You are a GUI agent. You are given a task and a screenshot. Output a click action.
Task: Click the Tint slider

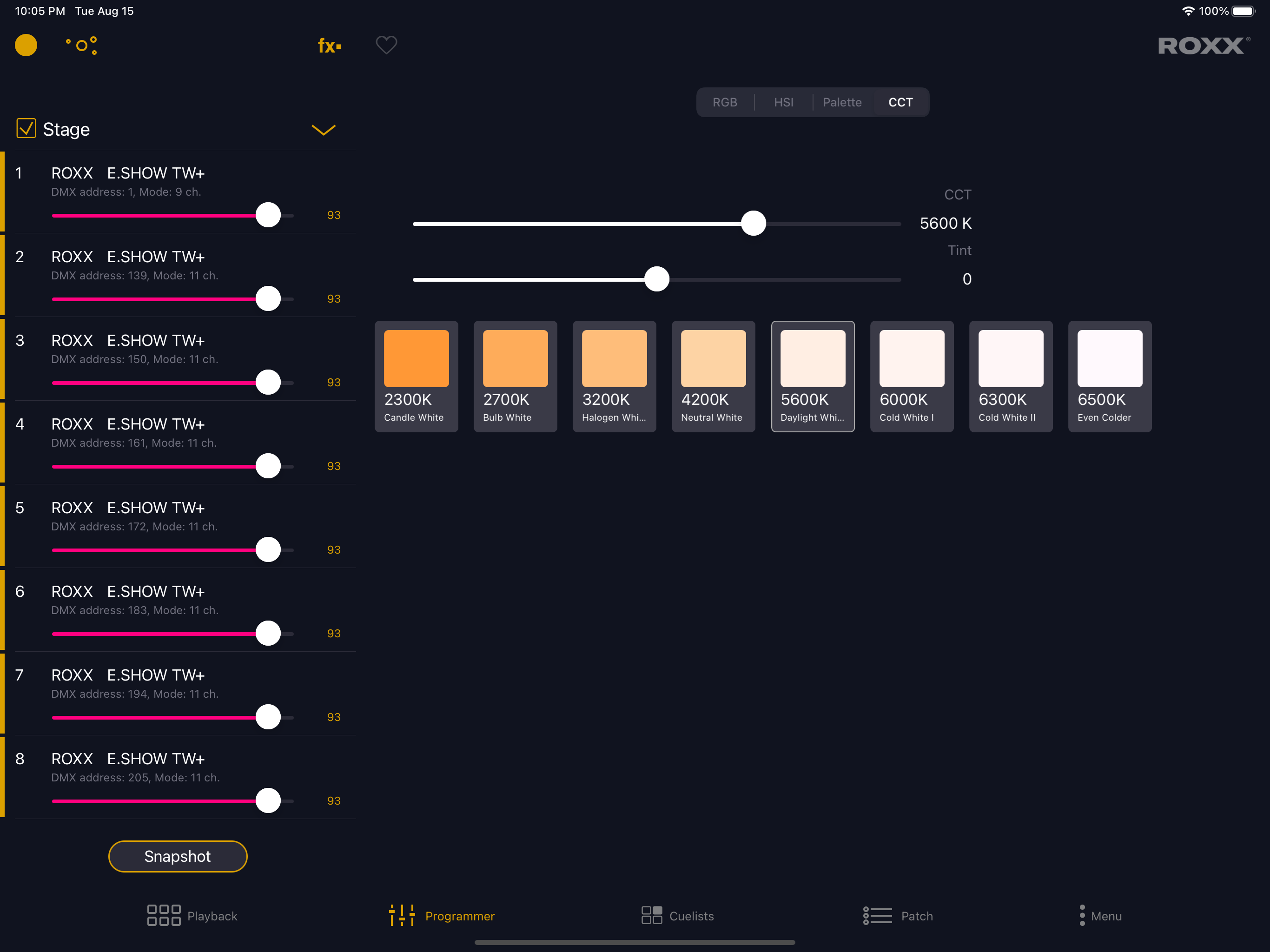pos(657,279)
